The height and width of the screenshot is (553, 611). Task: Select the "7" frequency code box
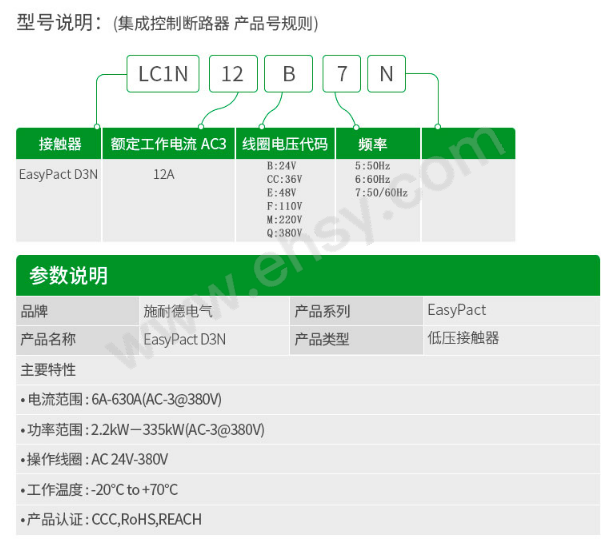pos(342,74)
